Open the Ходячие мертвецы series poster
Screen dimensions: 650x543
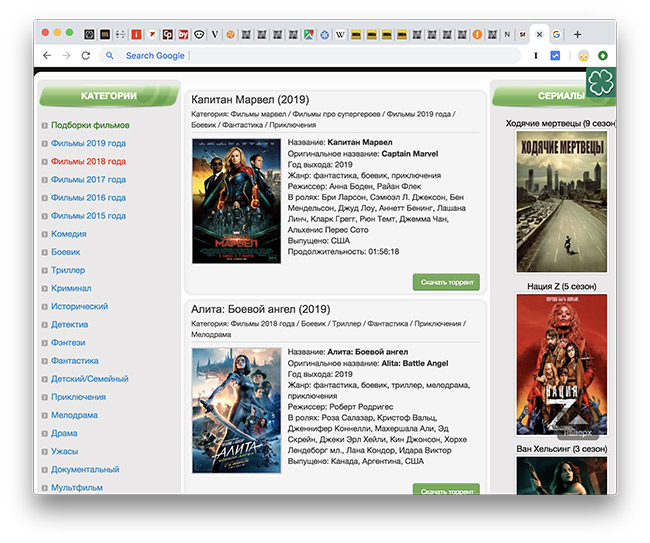[x=562, y=202]
